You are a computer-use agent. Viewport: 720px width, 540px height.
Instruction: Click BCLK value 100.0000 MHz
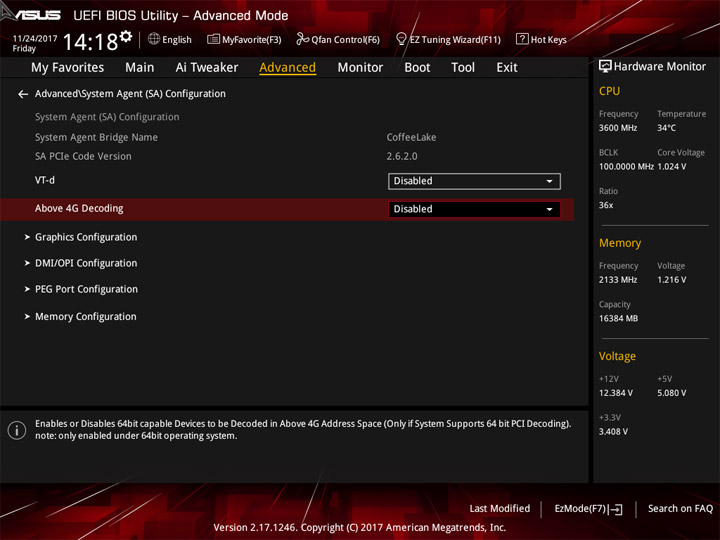(x=626, y=167)
